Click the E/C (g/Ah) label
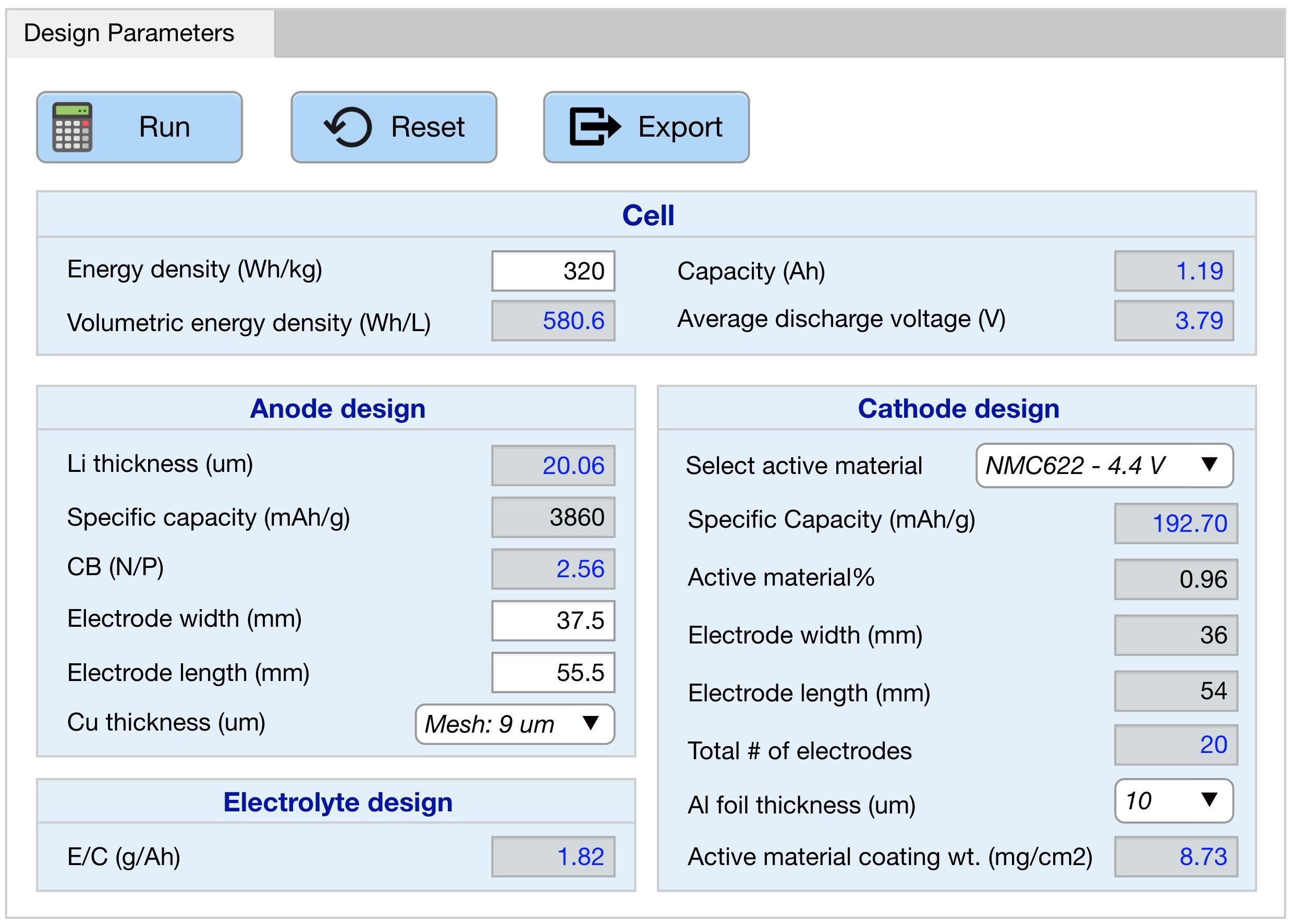 [124, 857]
